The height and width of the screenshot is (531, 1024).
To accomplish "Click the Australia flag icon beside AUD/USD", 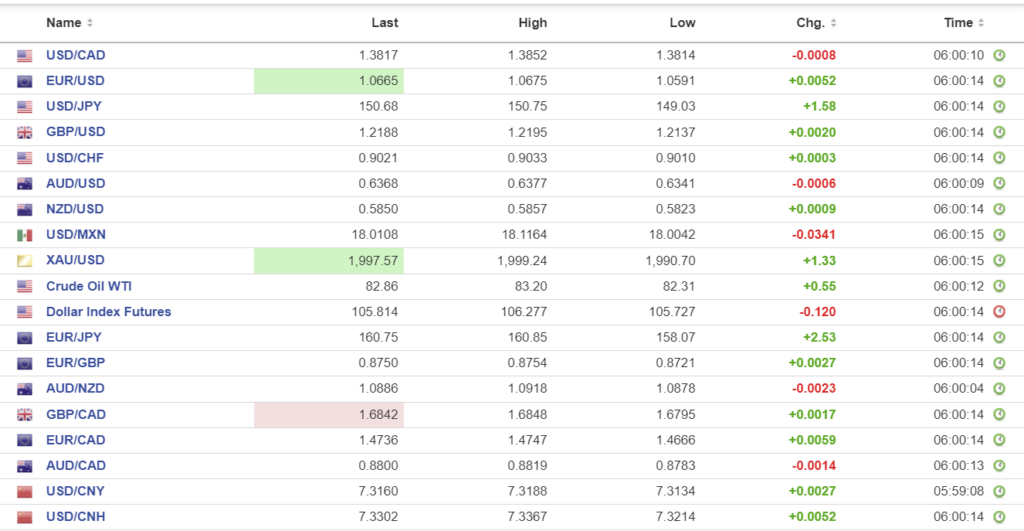I will click(x=25, y=184).
